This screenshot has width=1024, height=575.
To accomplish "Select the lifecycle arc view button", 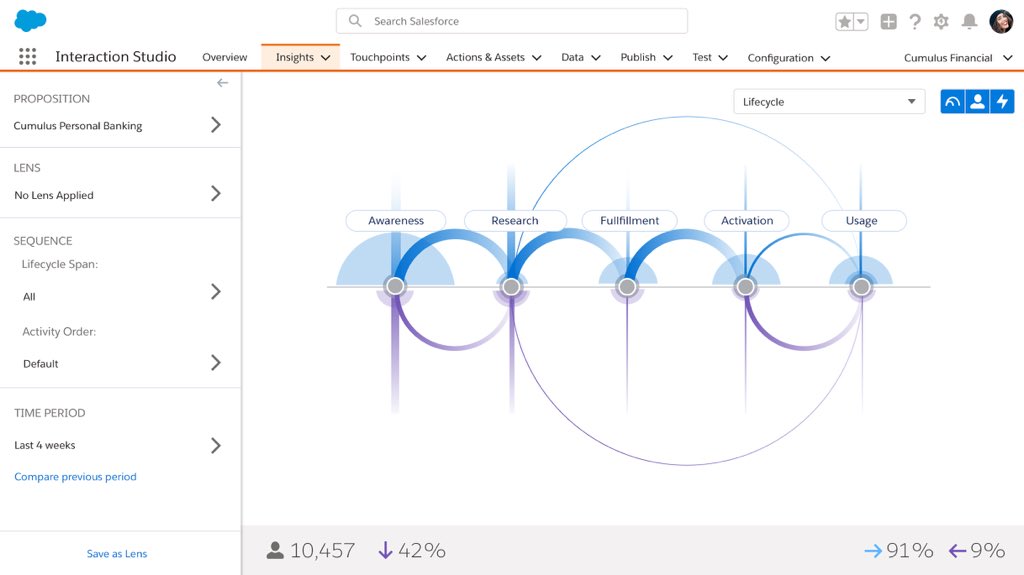I will (952, 101).
